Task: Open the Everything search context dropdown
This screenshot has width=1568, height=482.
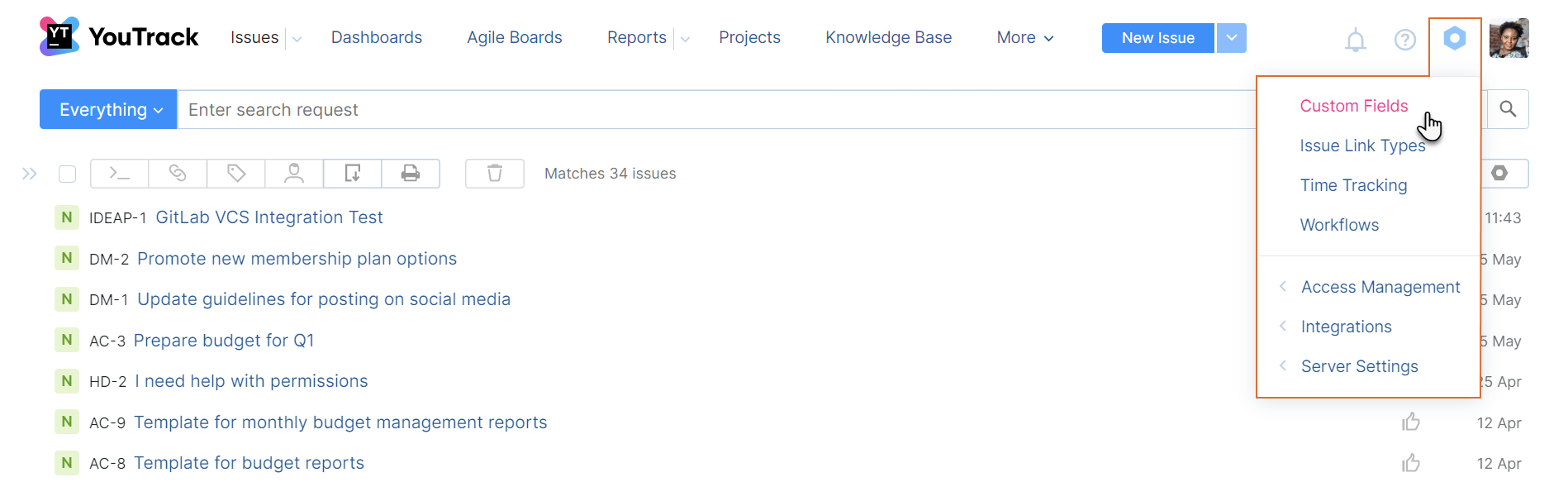Action: pos(107,108)
